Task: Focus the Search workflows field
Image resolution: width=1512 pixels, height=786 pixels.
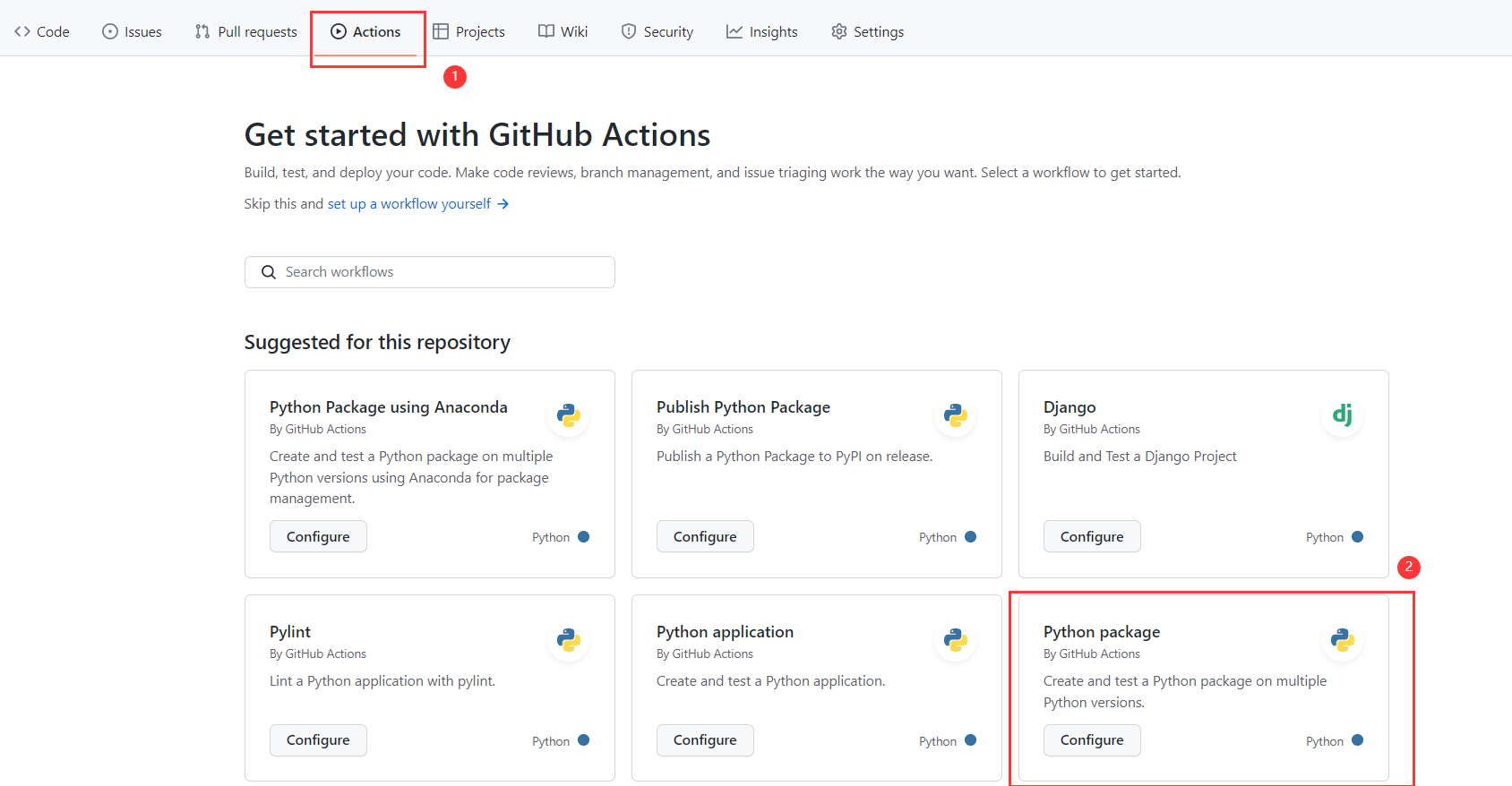Action: point(430,272)
